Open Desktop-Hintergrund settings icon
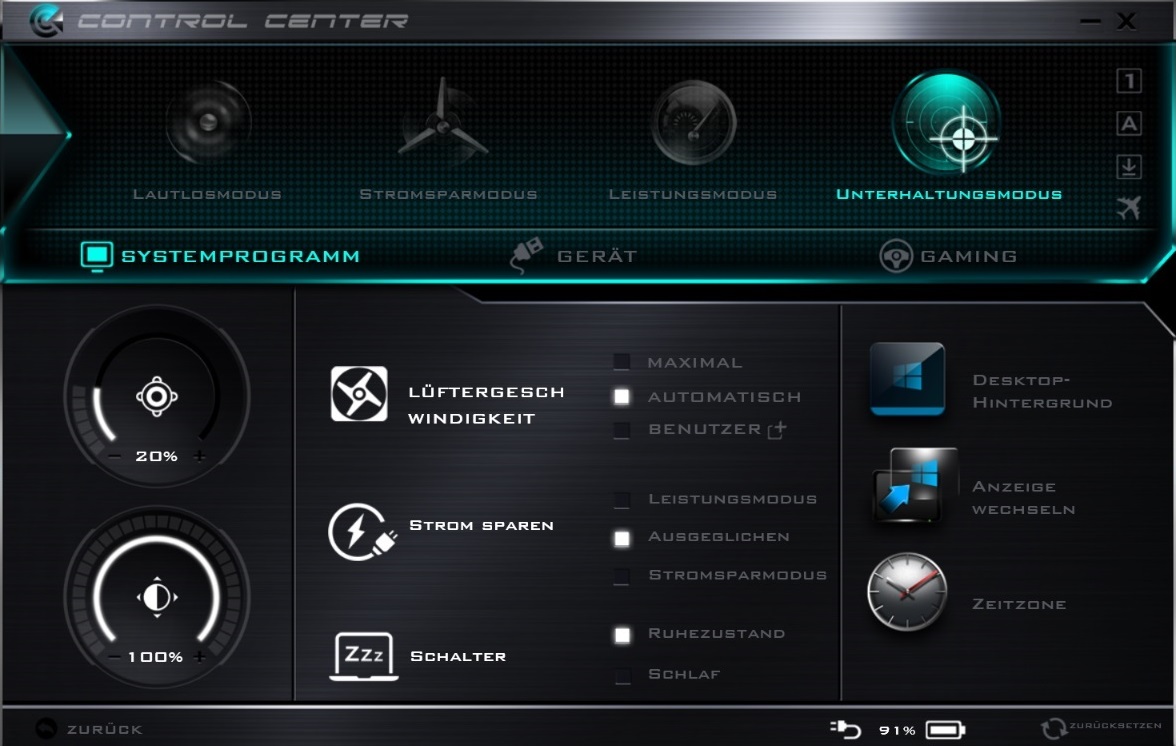Image resolution: width=1176 pixels, height=746 pixels. [x=908, y=379]
